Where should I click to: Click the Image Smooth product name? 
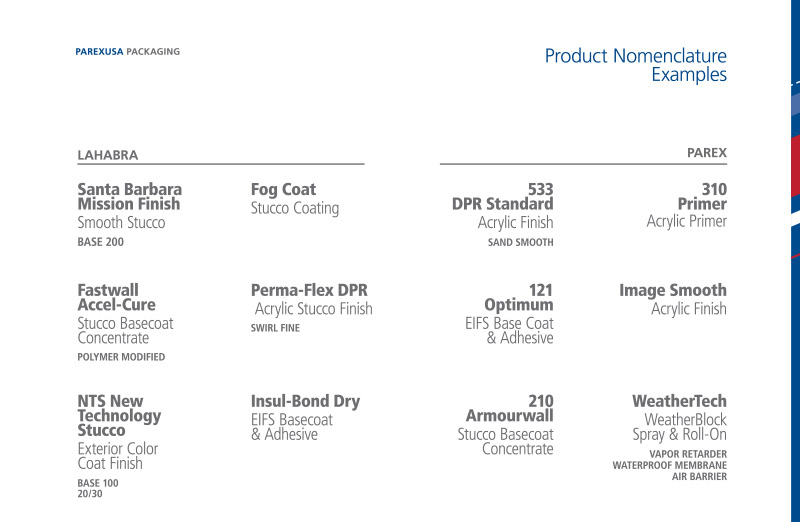pos(673,290)
